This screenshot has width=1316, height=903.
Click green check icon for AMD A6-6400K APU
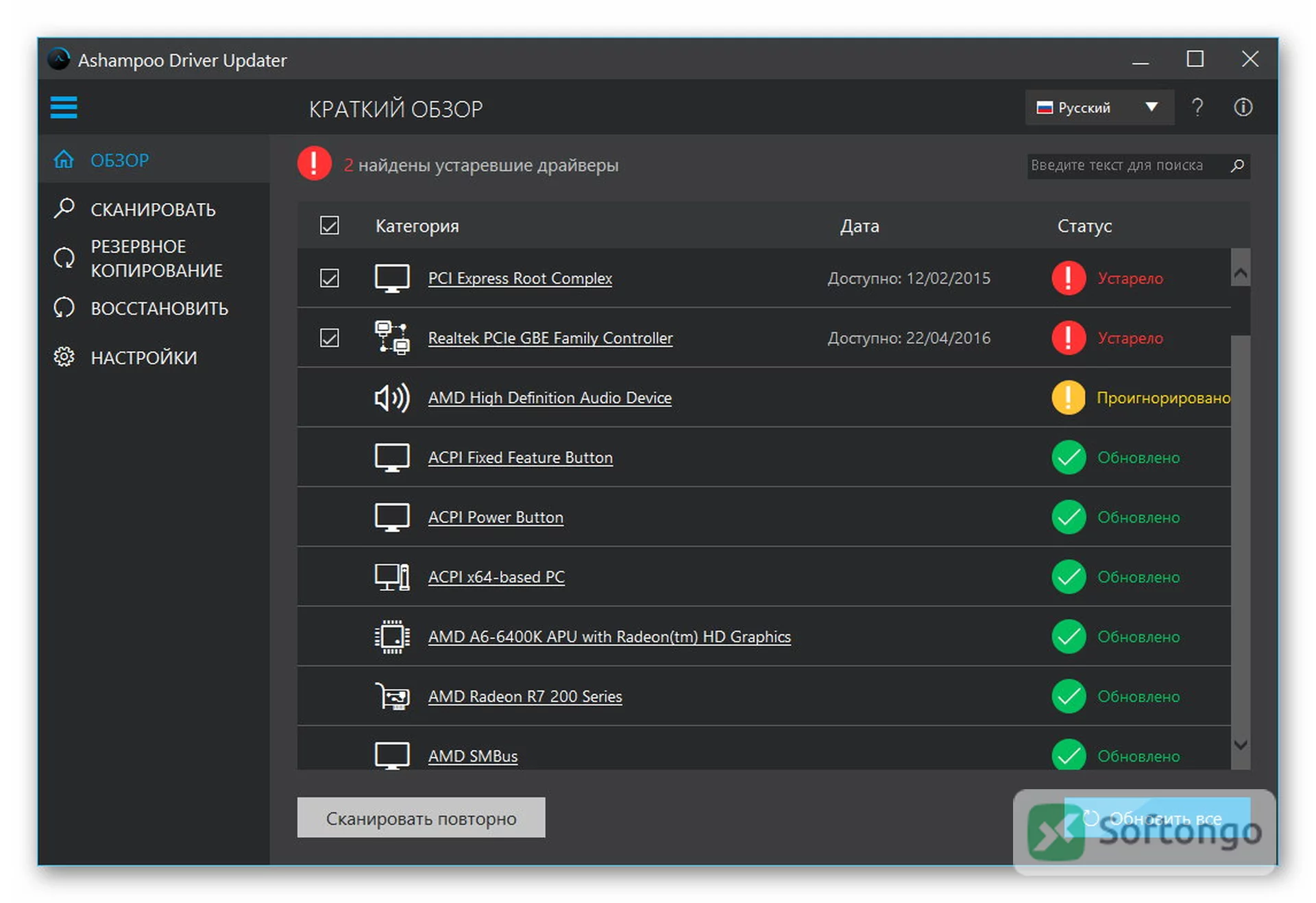tap(1069, 636)
